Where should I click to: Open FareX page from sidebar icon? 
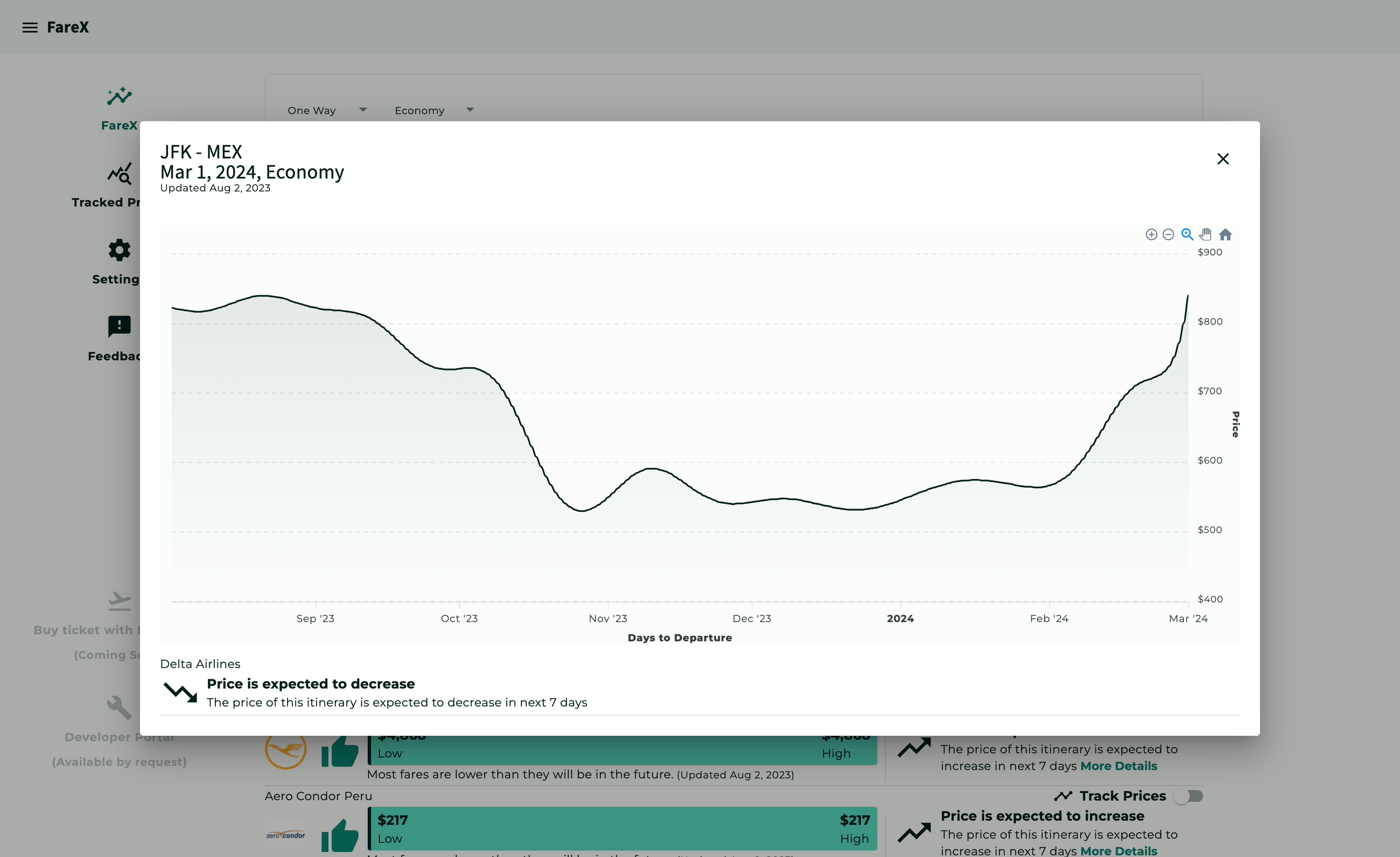(119, 97)
